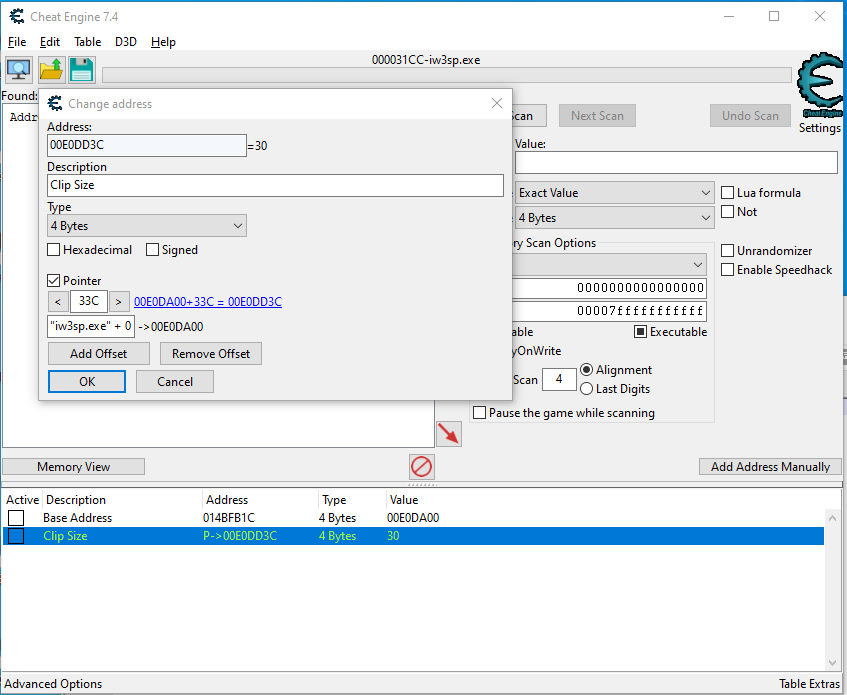Image resolution: width=847 pixels, height=695 pixels.
Task: Click the Memory View button
Action: (x=73, y=467)
